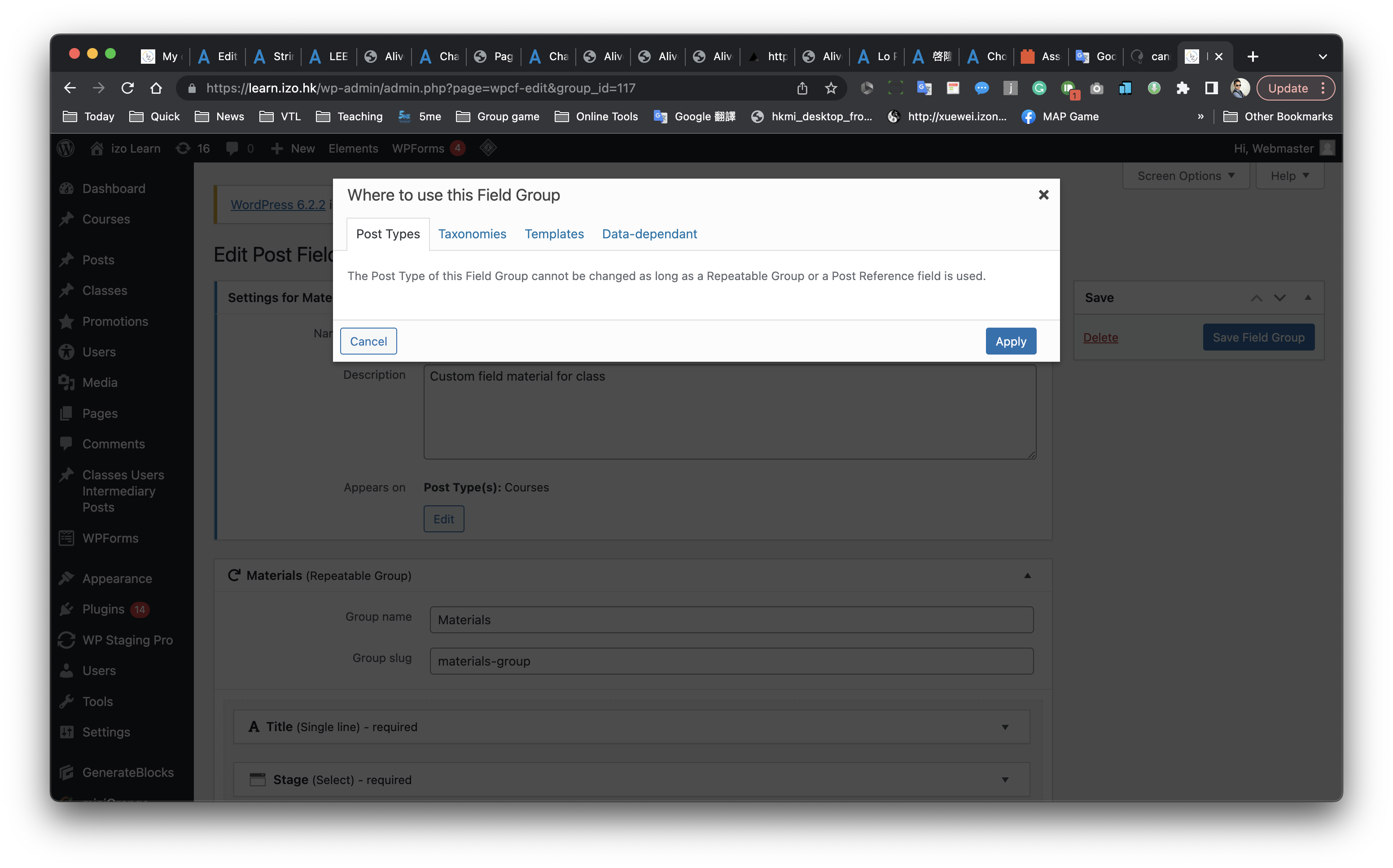This screenshot has width=1393, height=868.
Task: Open Classes Users Intermediary Posts
Action: point(123,491)
